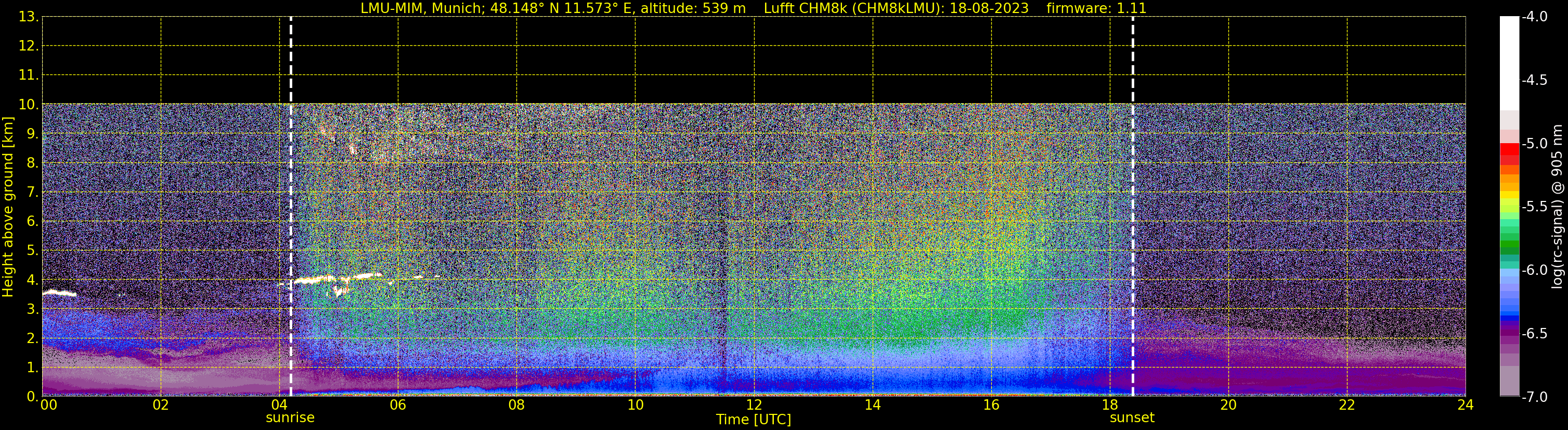Click the time axis tick label '20'
1568x430 pixels.
pyautogui.click(x=1228, y=405)
